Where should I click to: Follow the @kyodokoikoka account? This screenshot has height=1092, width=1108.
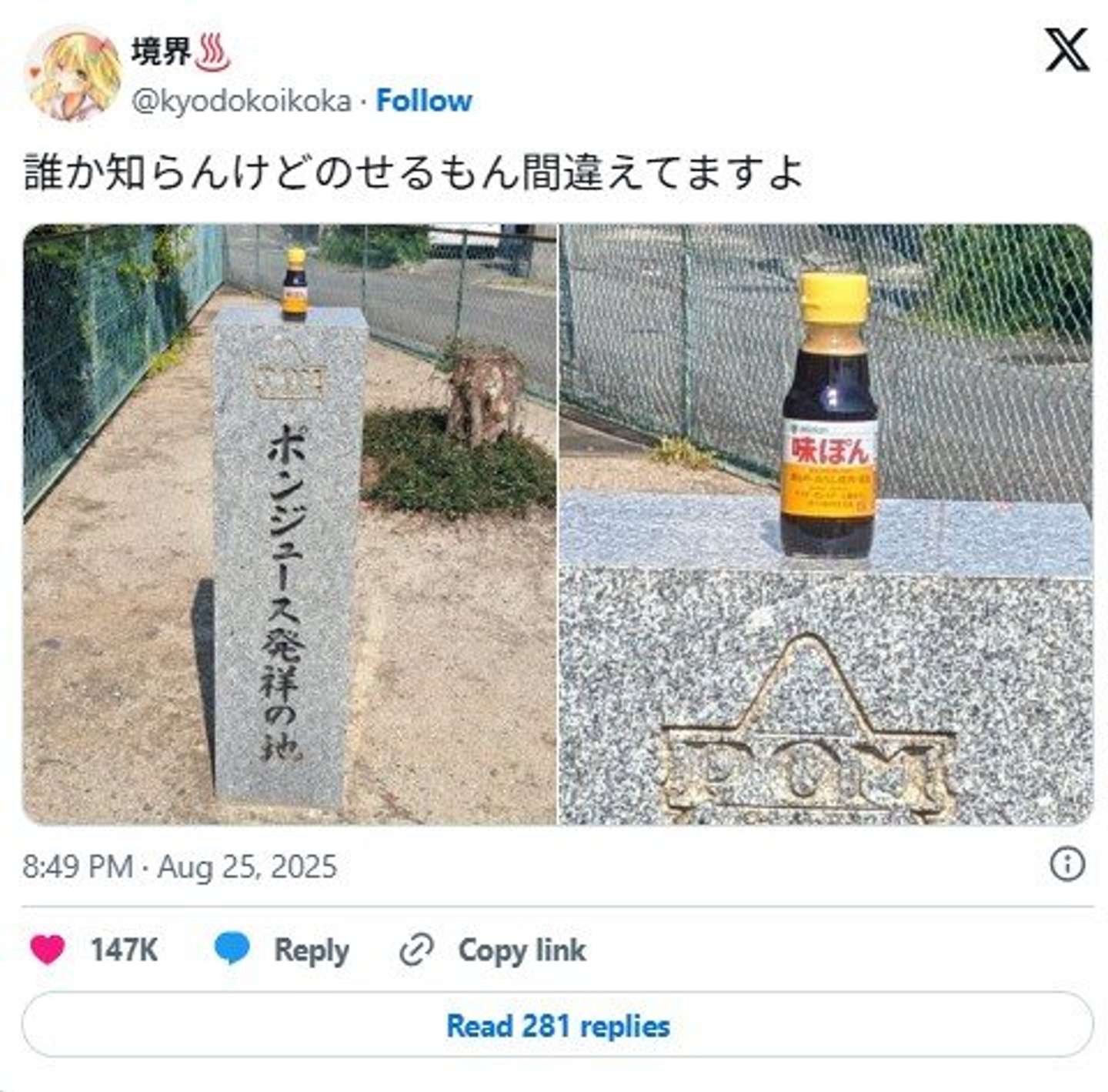coord(424,101)
